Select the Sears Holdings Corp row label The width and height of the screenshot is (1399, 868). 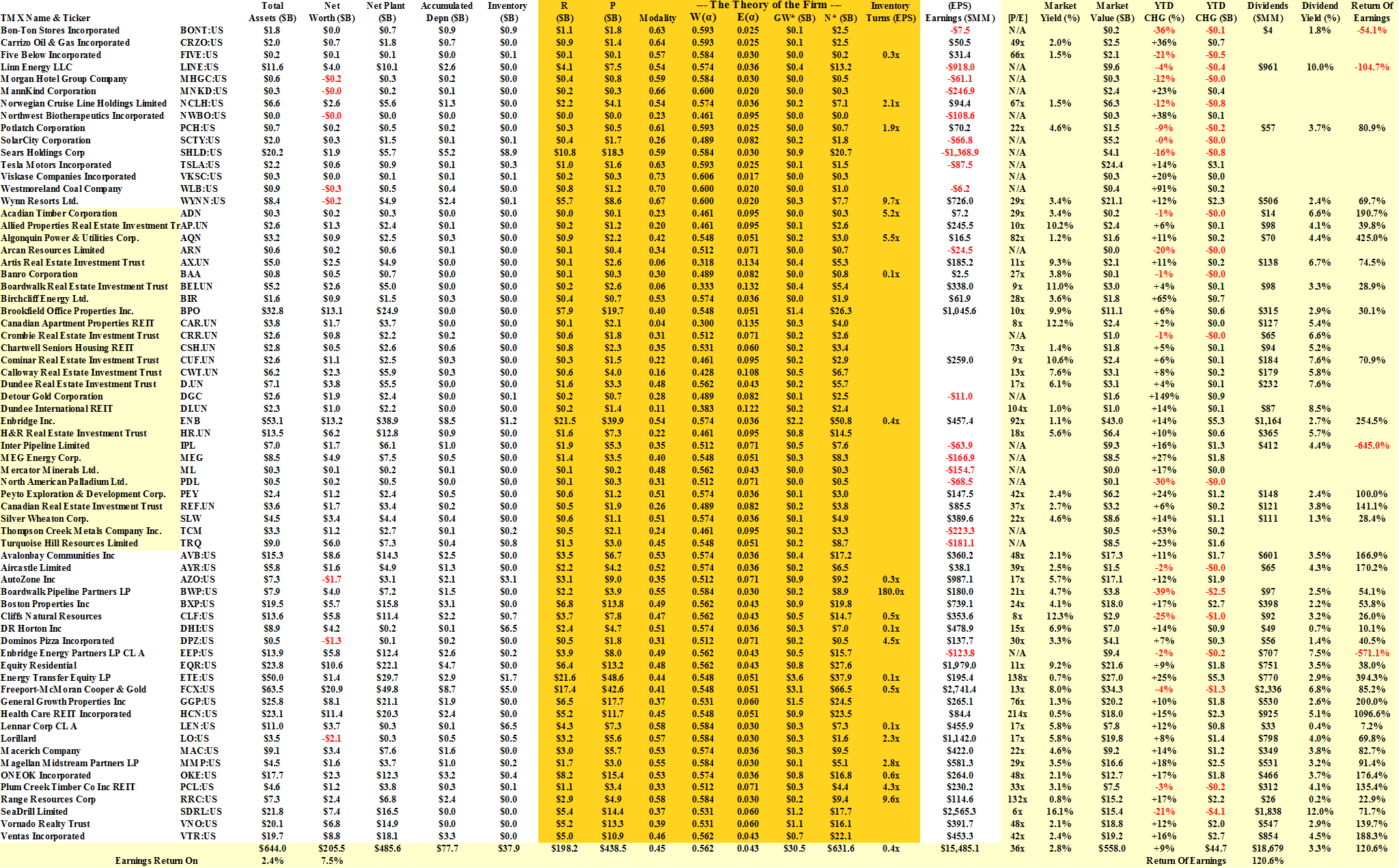pos(43,153)
